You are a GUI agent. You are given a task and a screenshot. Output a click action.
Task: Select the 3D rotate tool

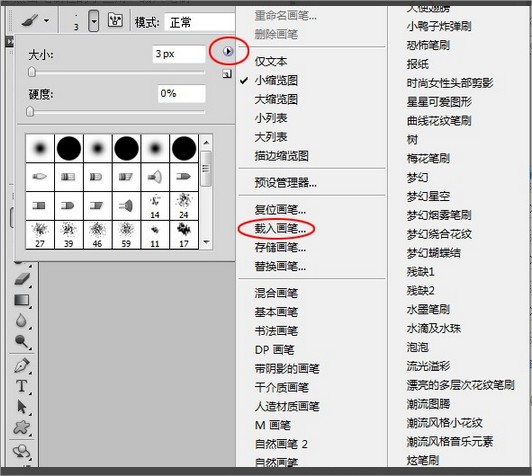[x=22, y=452]
